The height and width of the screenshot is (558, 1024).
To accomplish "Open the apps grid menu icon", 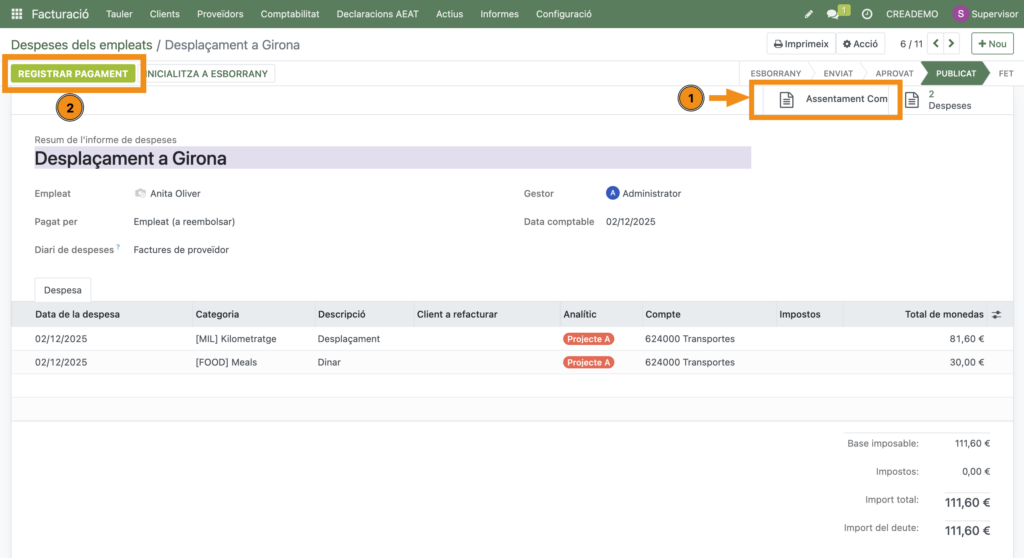I will tap(16, 14).
